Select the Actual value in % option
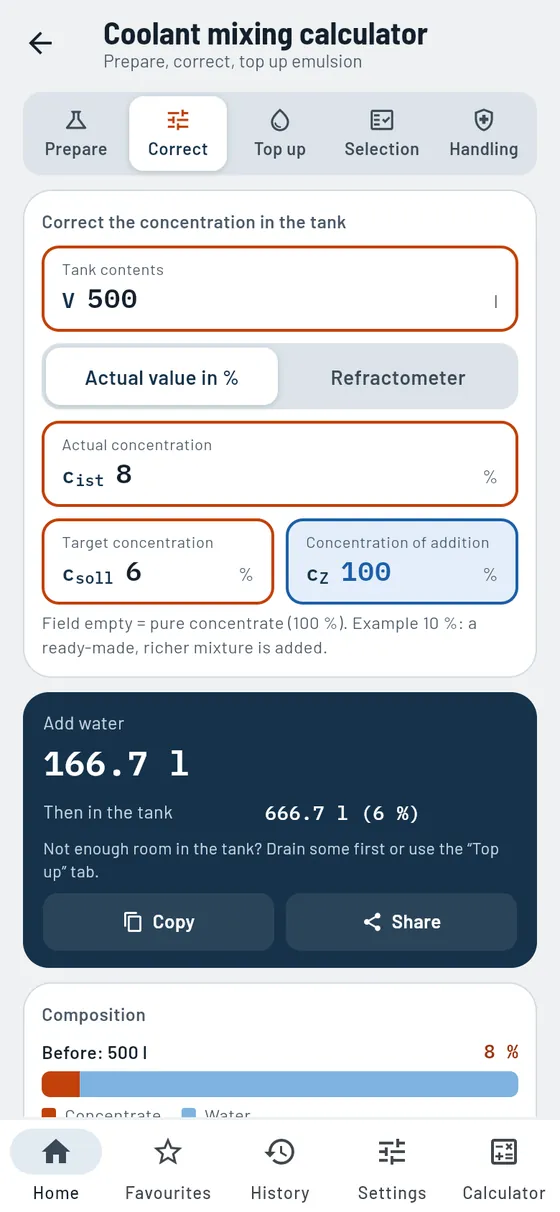Viewport: 560px width, 1212px height. tap(162, 377)
